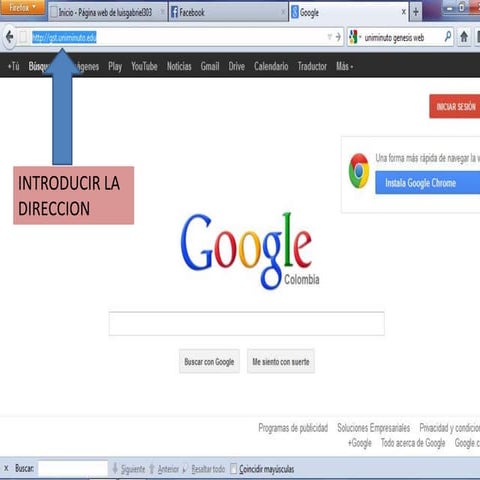Open YouTube in Google bar

(144, 66)
